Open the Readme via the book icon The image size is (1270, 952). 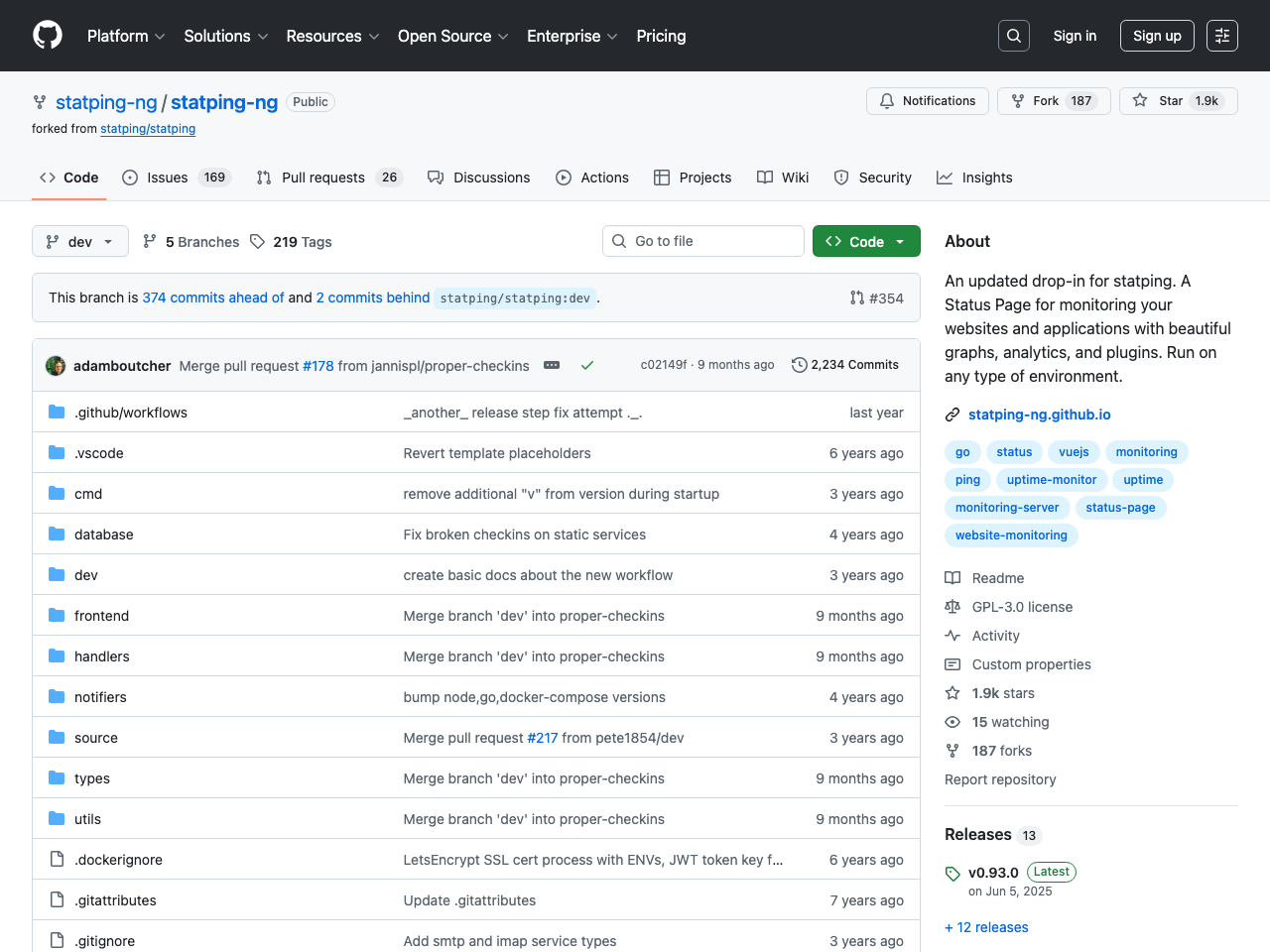click(952, 578)
